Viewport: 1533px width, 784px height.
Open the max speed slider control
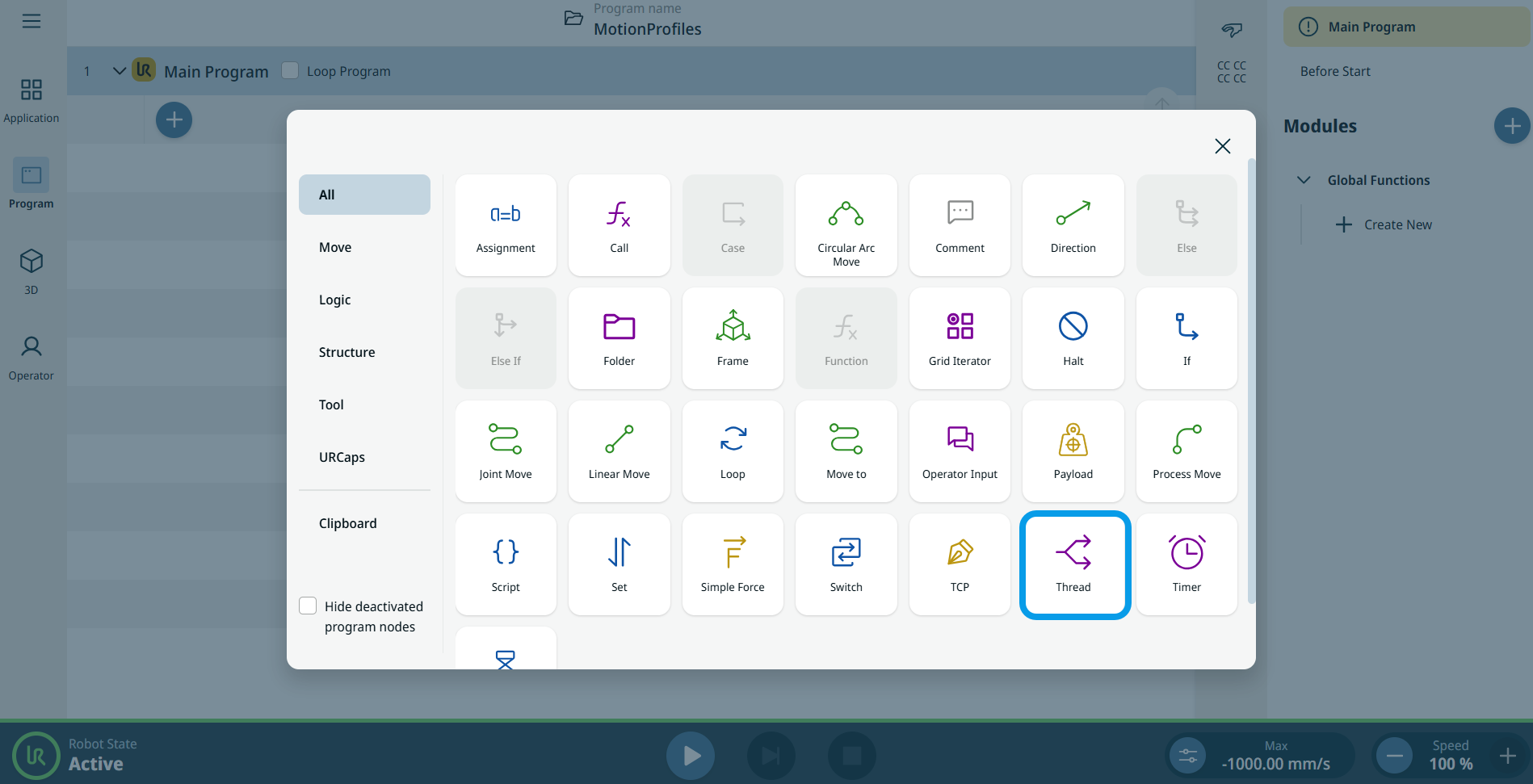(x=1187, y=756)
